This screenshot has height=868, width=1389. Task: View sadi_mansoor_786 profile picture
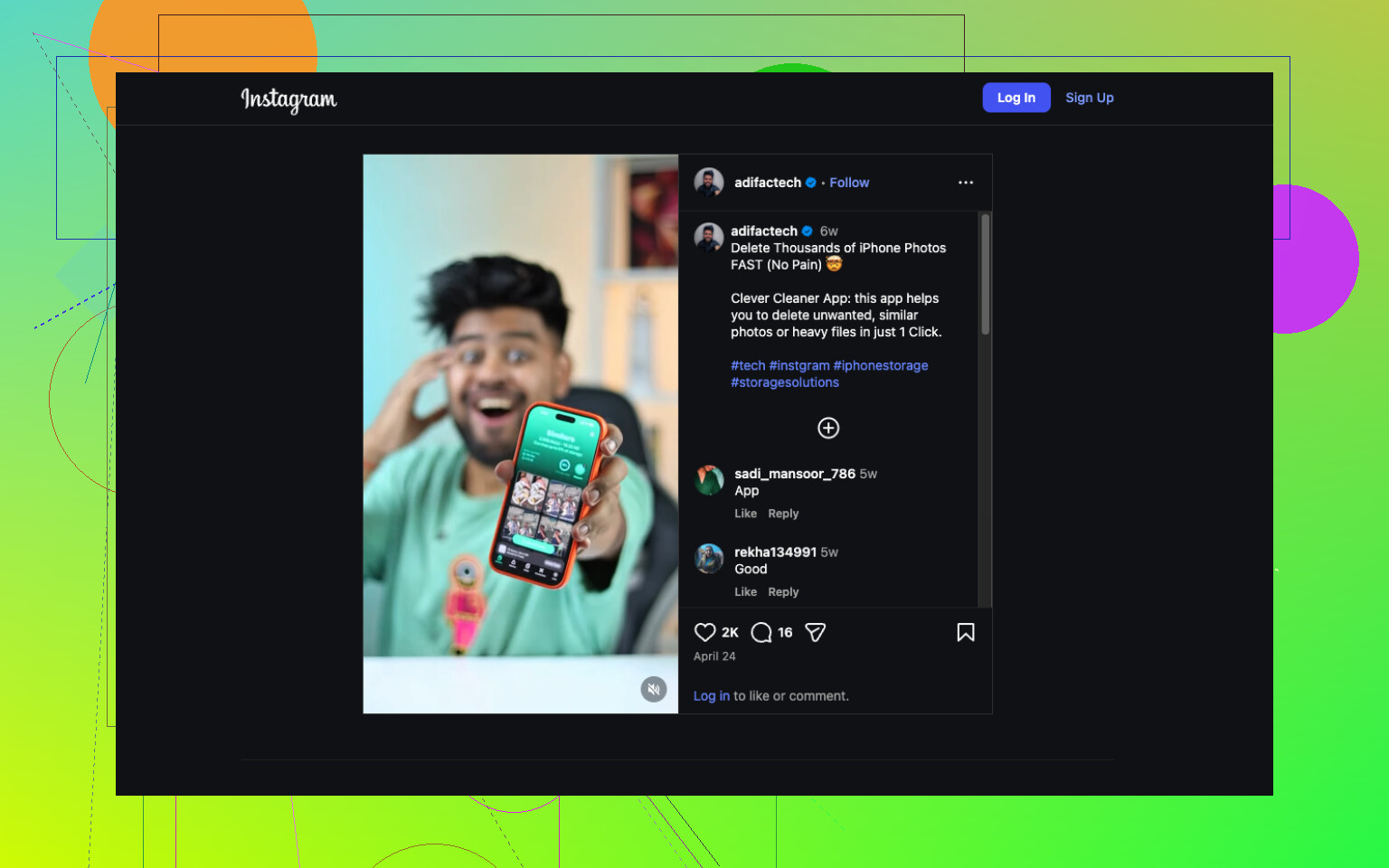click(709, 480)
